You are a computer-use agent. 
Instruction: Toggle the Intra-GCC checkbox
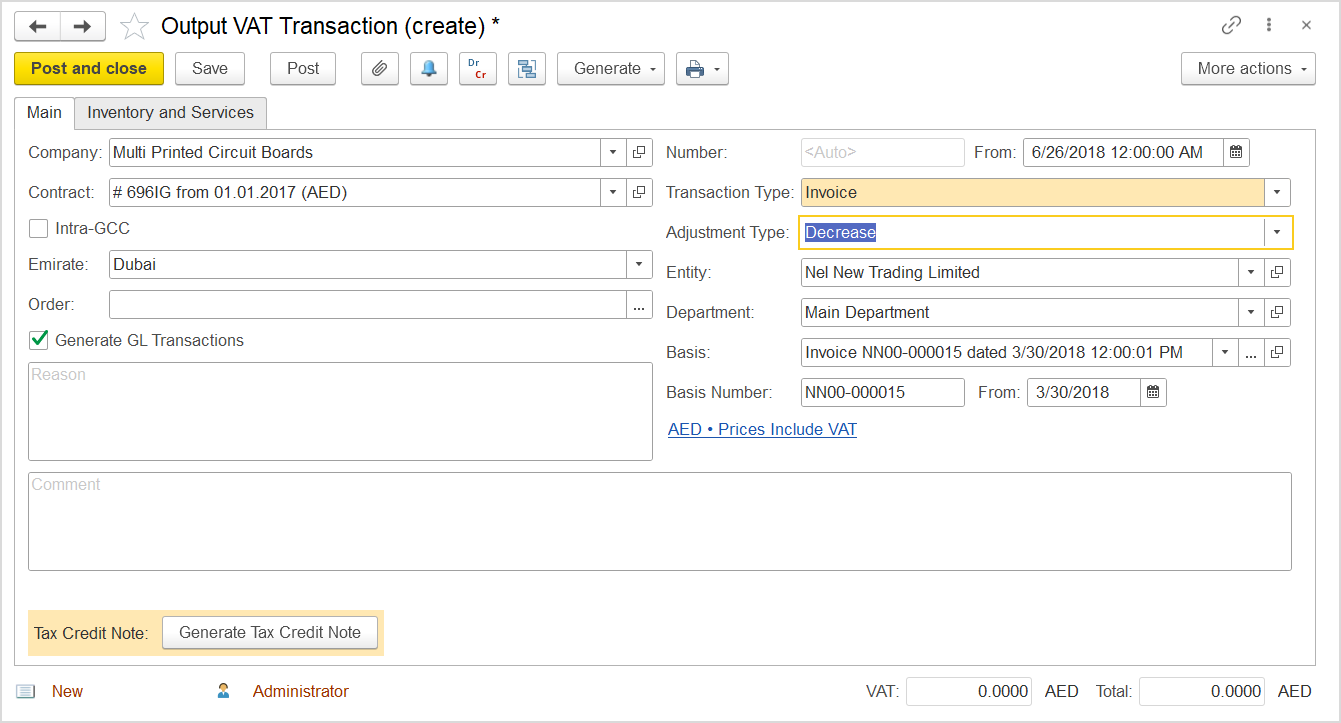click(39, 229)
